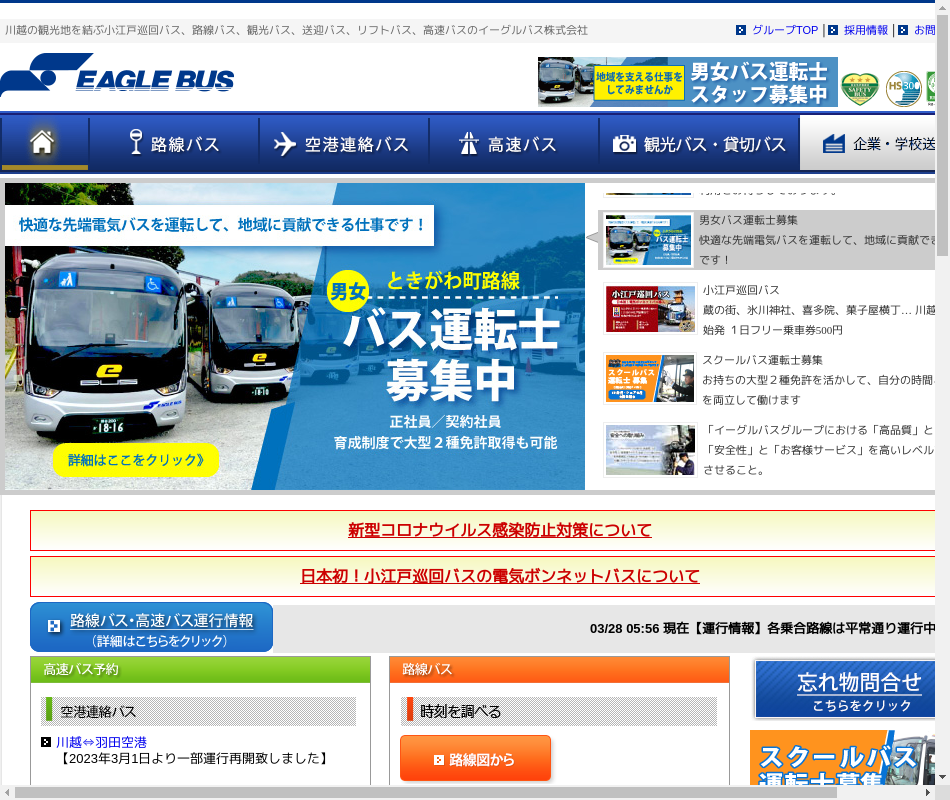Click the camera icon beside 観光バス・貸切バス
This screenshot has width=950, height=800.
(624, 144)
